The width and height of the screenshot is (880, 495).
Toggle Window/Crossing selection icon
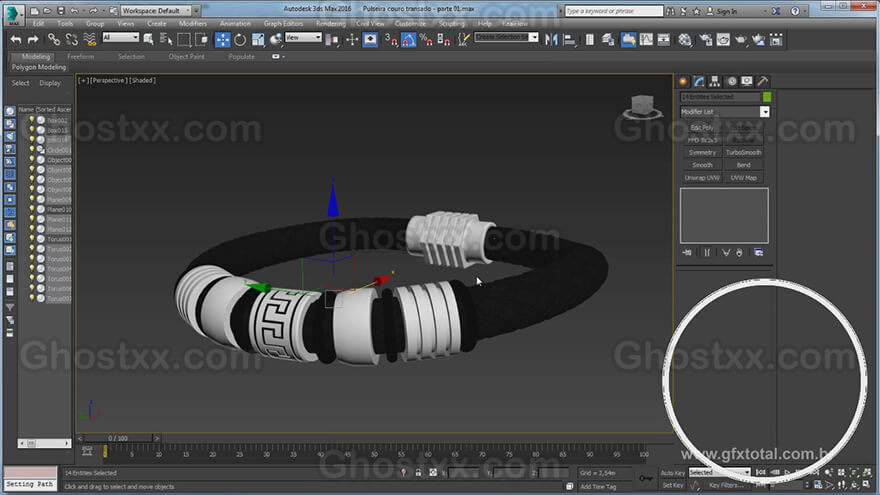click(201, 39)
